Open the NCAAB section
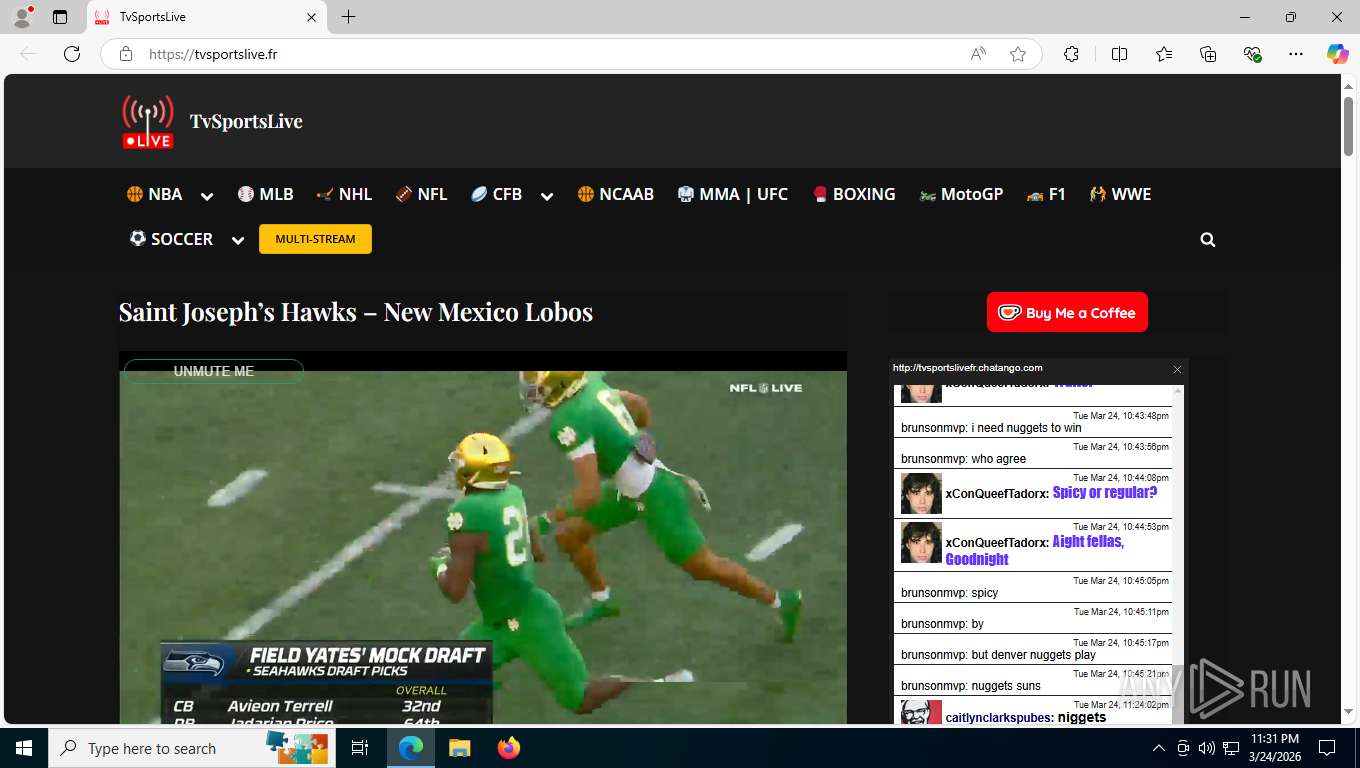Screen dimensions: 1360x768 pos(615,194)
